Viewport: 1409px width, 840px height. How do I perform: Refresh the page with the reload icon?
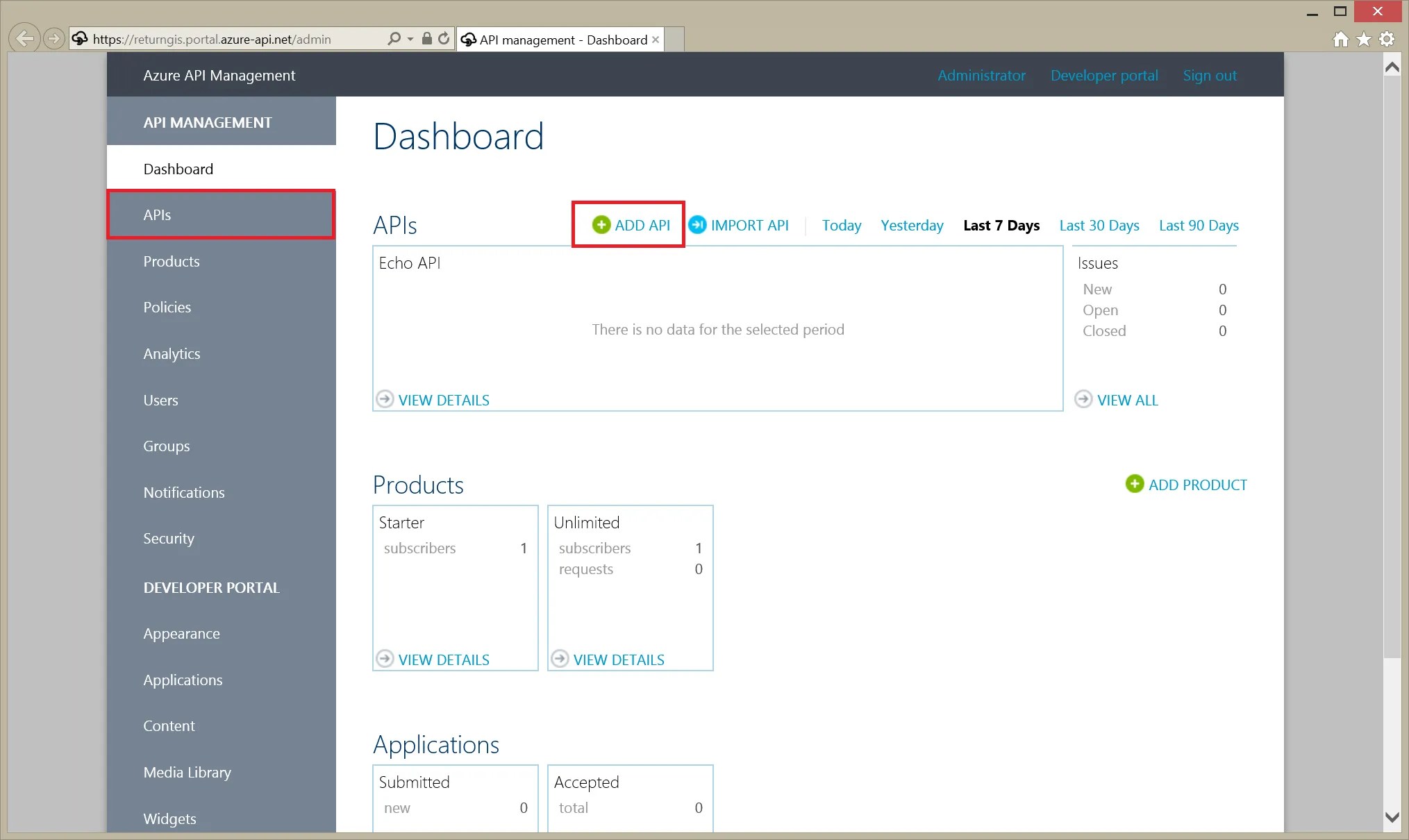pyautogui.click(x=444, y=39)
